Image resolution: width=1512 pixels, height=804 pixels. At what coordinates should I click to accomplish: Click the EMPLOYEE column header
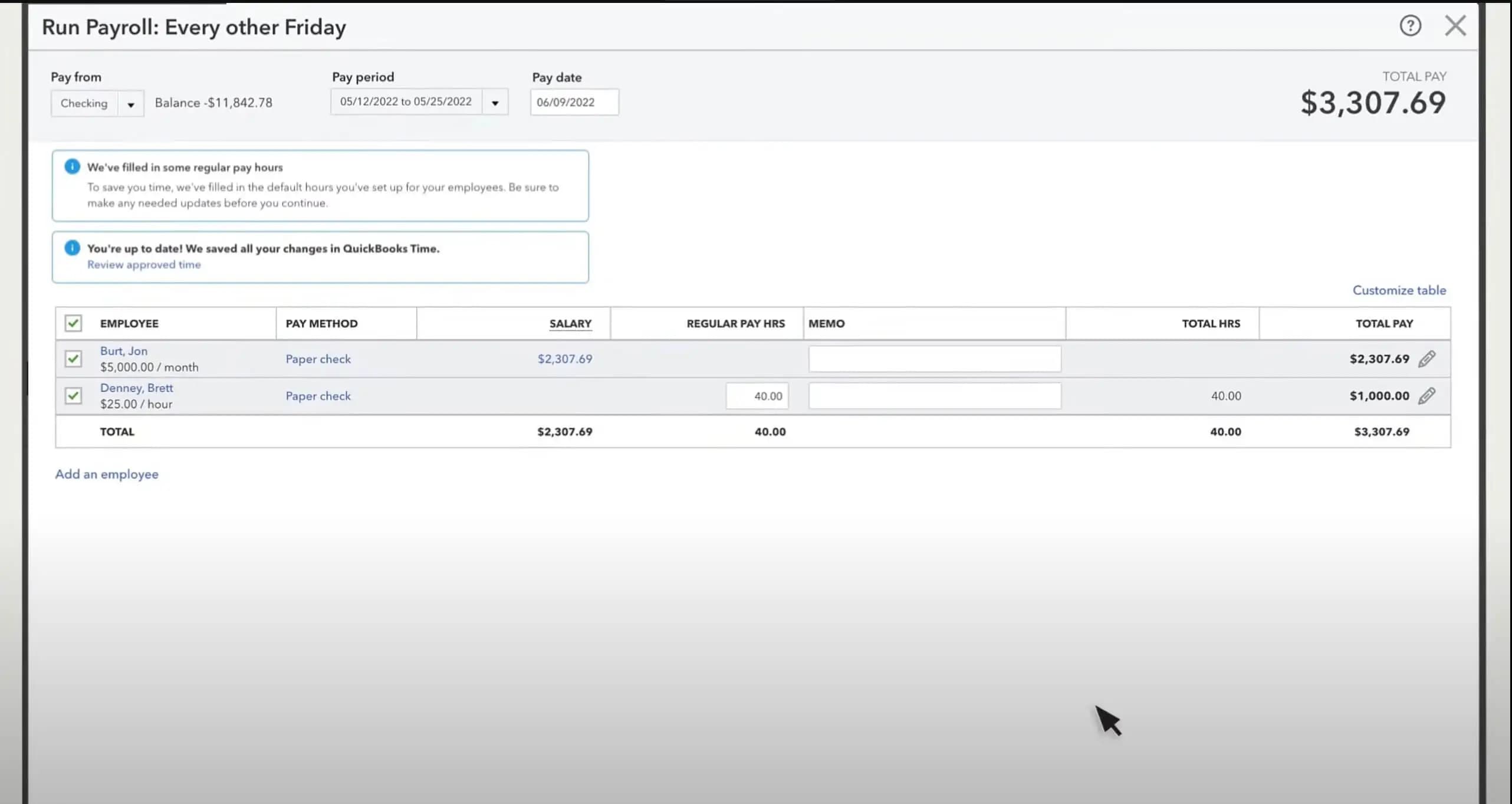click(x=129, y=324)
